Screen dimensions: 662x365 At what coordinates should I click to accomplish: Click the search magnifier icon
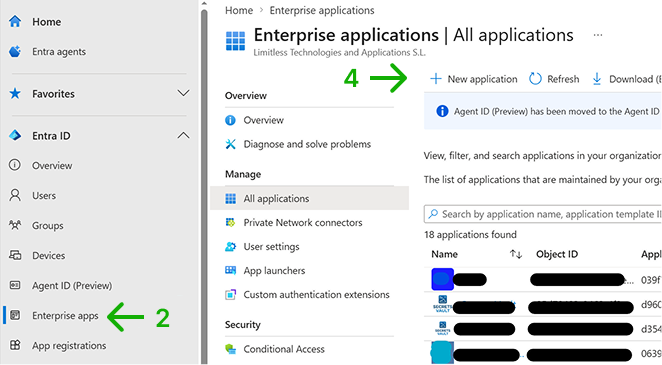point(433,214)
